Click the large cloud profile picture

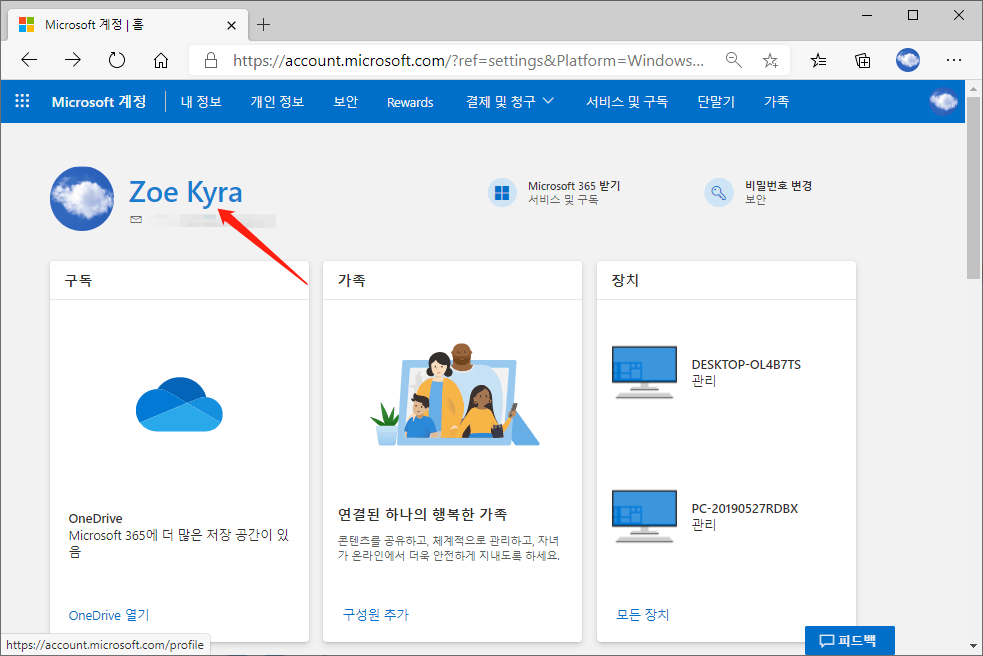(82, 198)
